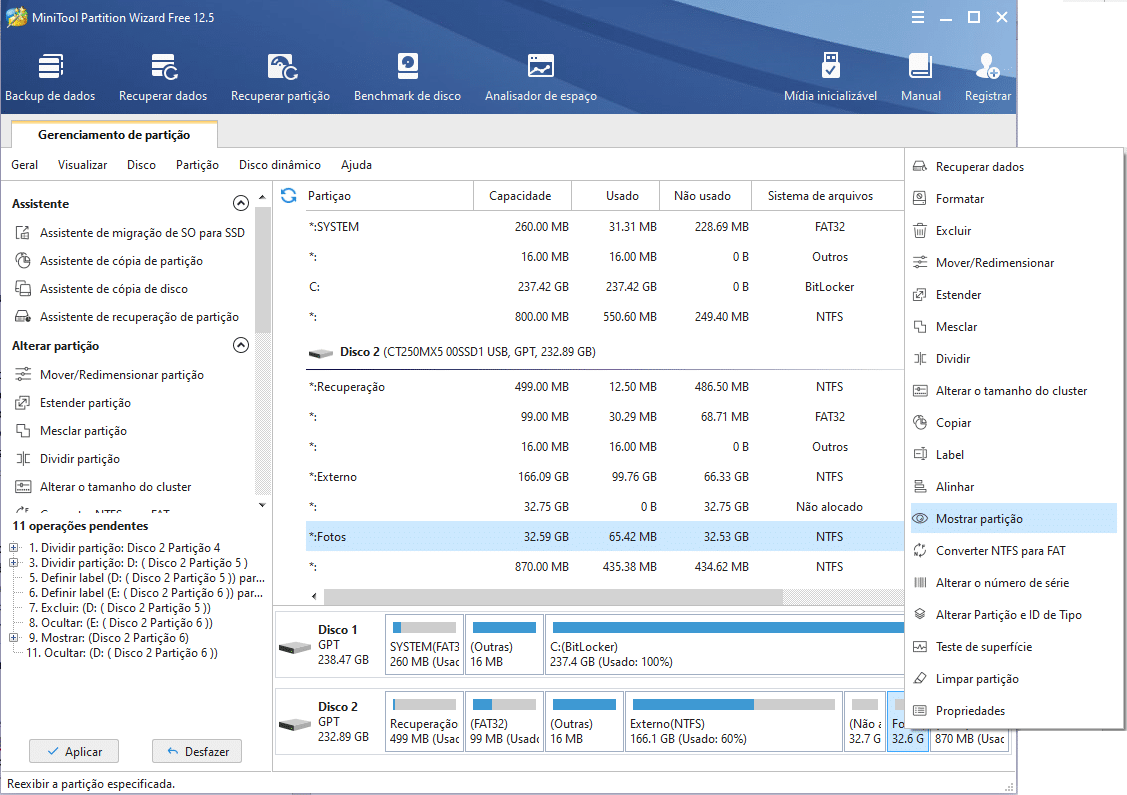Open Propriedades from context menu

tap(1013, 711)
